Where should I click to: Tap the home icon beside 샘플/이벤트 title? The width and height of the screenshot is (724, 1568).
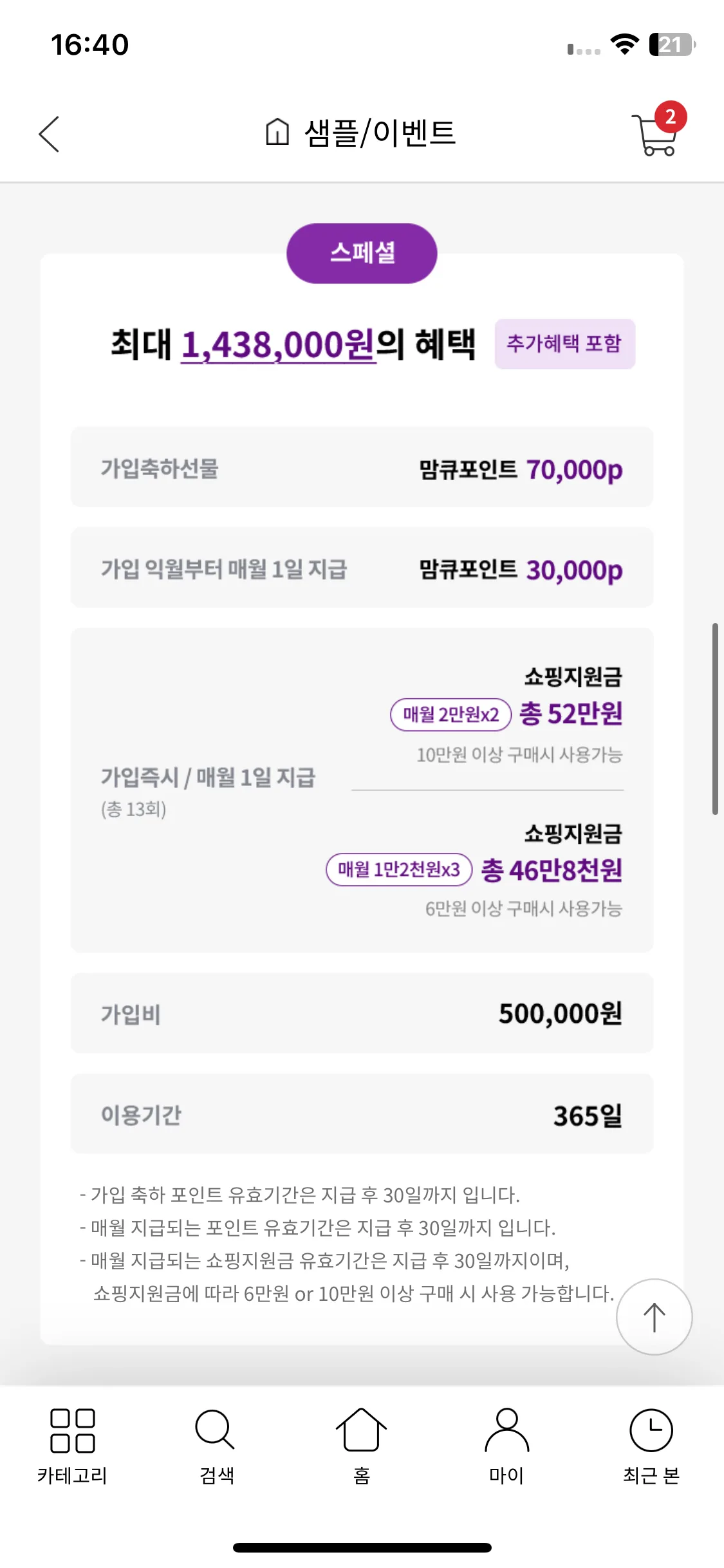click(277, 133)
